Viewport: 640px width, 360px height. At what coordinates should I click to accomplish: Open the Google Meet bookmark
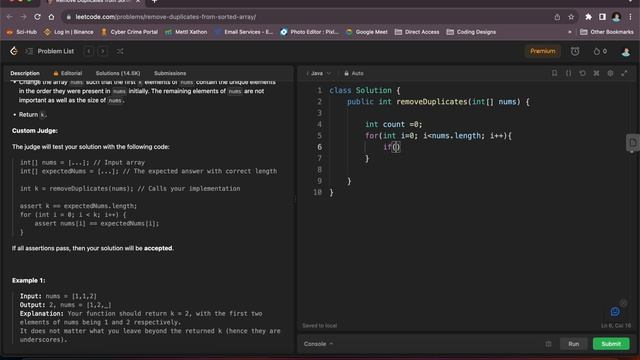tap(367, 32)
